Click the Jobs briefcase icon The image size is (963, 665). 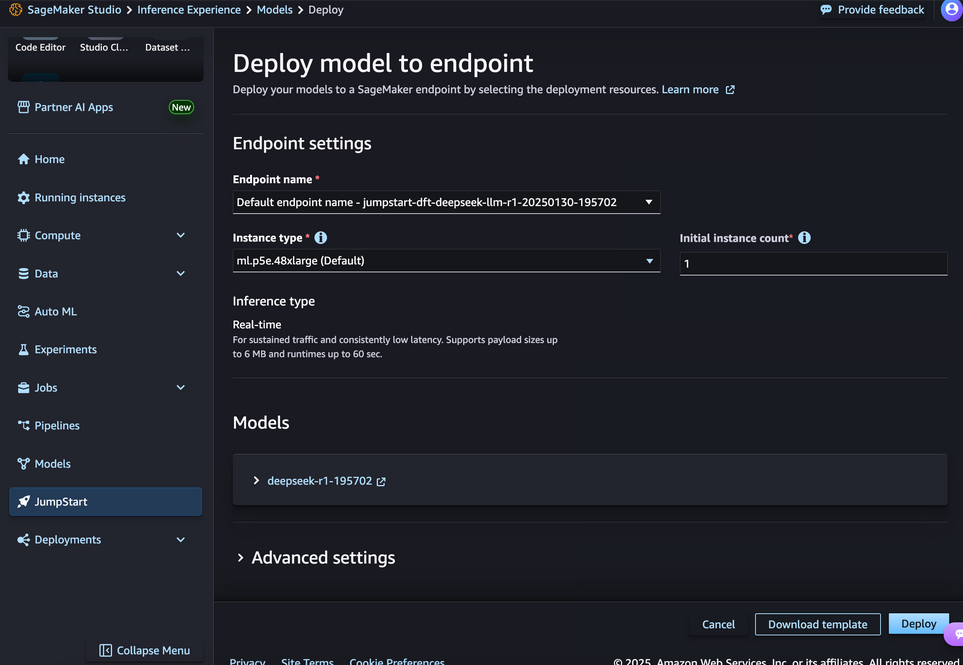coord(23,388)
